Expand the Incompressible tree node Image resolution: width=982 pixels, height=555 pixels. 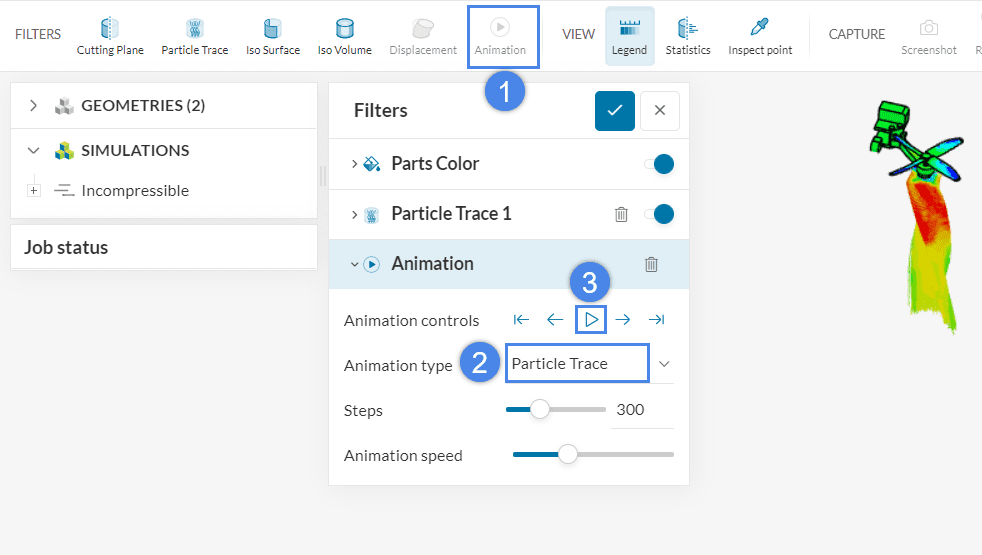[34, 190]
